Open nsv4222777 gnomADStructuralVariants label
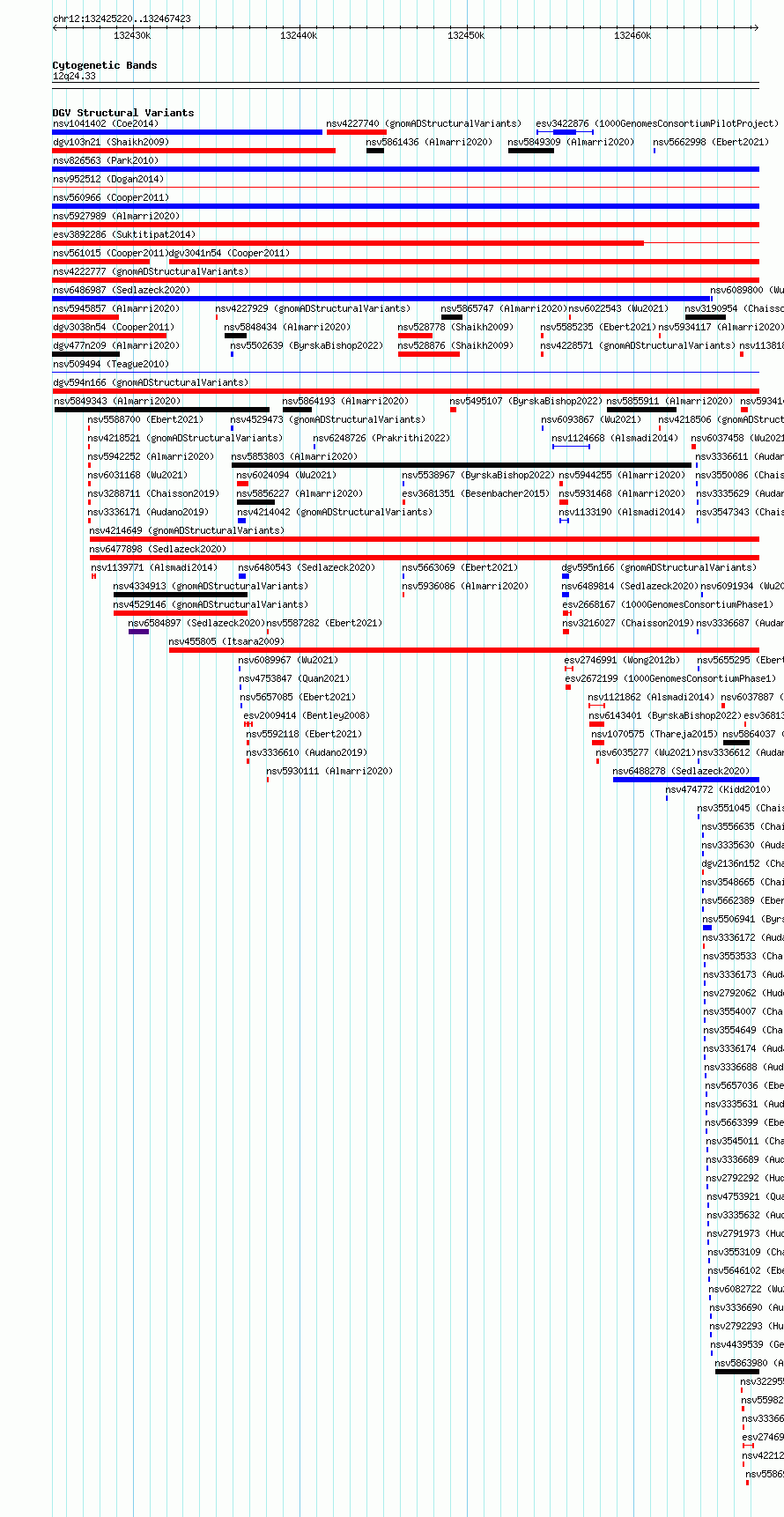The image size is (784, 1517). (151, 271)
